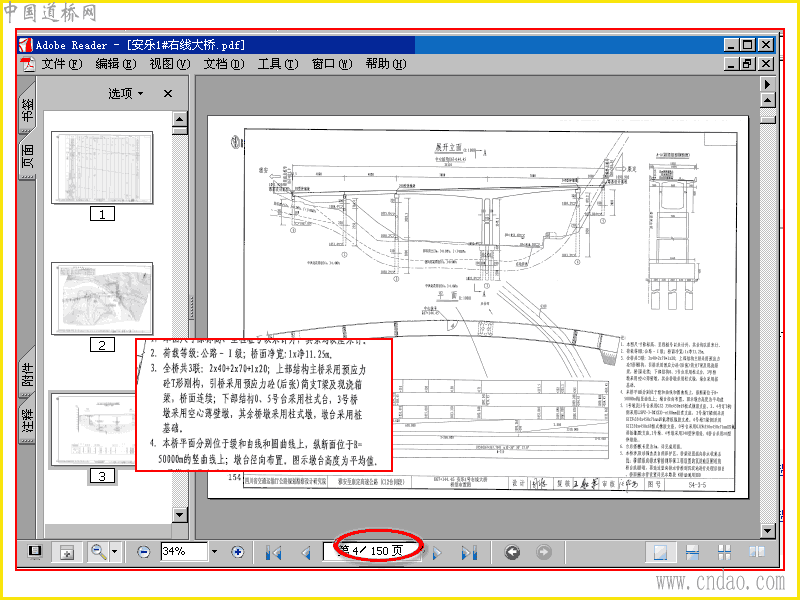Select the page 2 thumbnail
Screen dimensions: 800x600
[102, 298]
